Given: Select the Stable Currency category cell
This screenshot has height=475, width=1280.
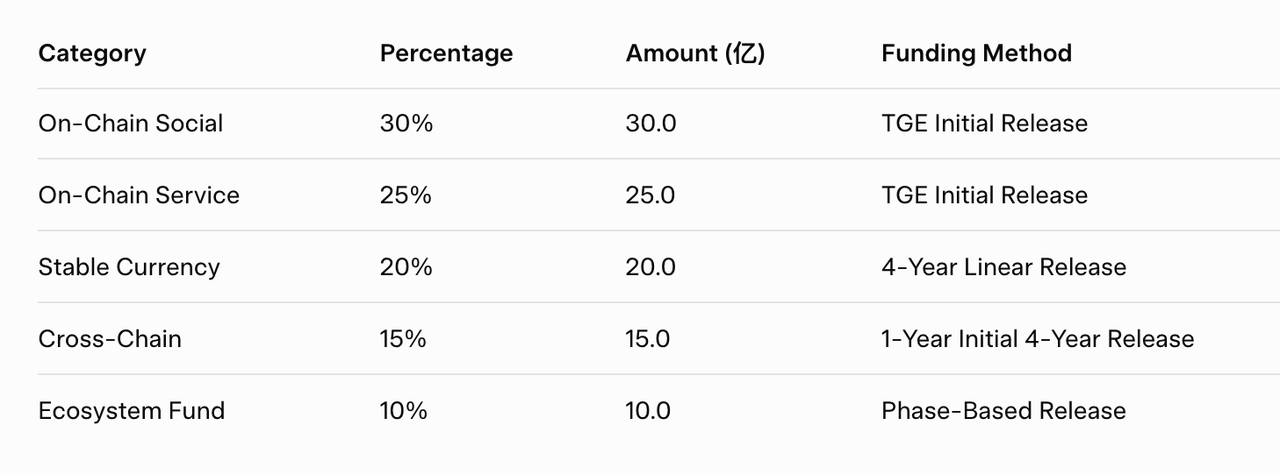Looking at the screenshot, I should (129, 268).
